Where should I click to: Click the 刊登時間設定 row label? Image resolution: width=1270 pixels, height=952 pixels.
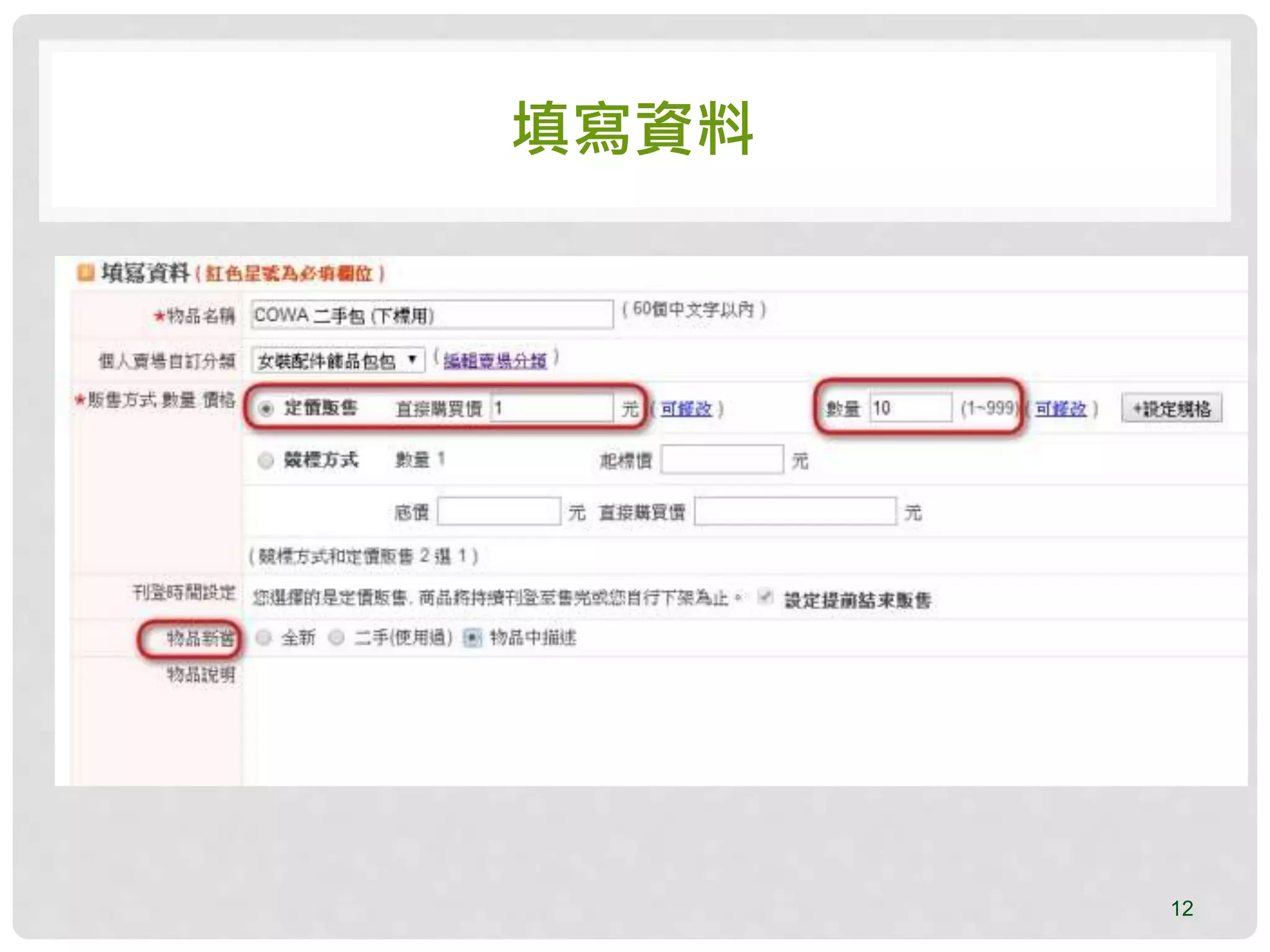coord(184,593)
